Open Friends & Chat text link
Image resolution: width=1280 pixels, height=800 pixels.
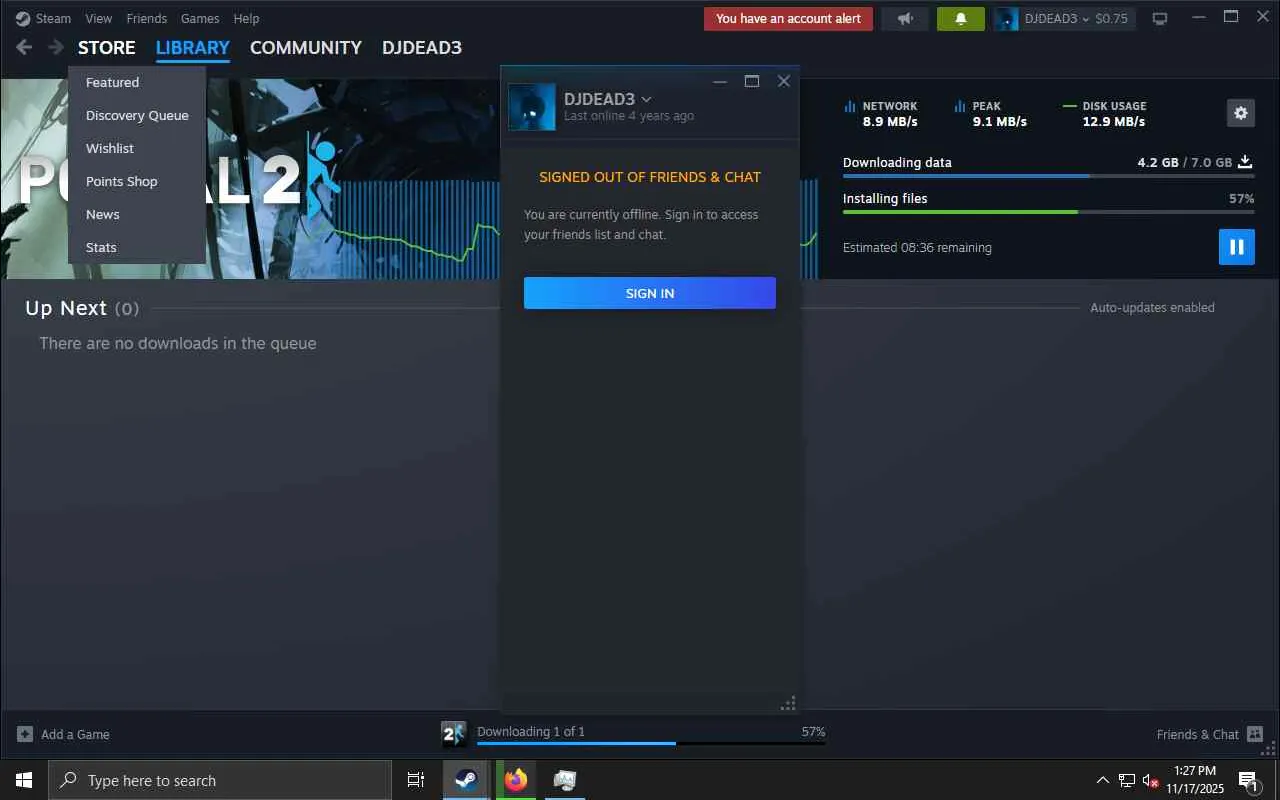tap(1198, 734)
